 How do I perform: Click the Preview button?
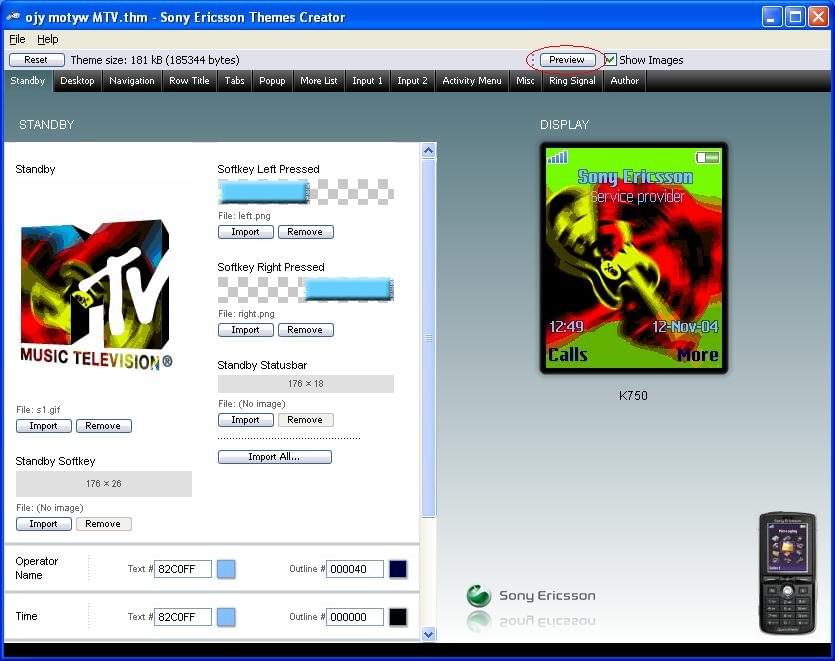pyautogui.click(x=567, y=60)
